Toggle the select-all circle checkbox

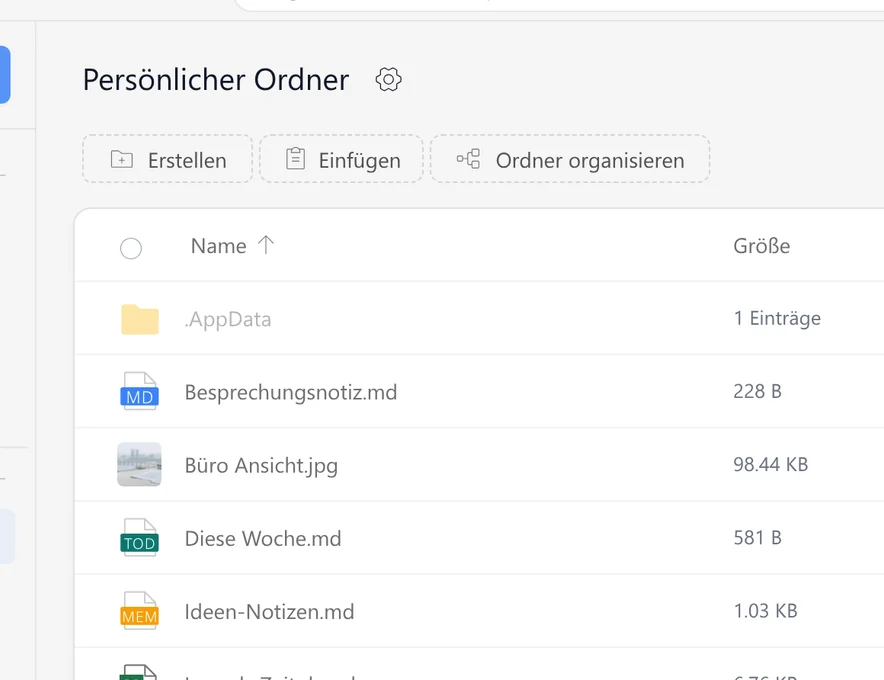[x=131, y=248]
